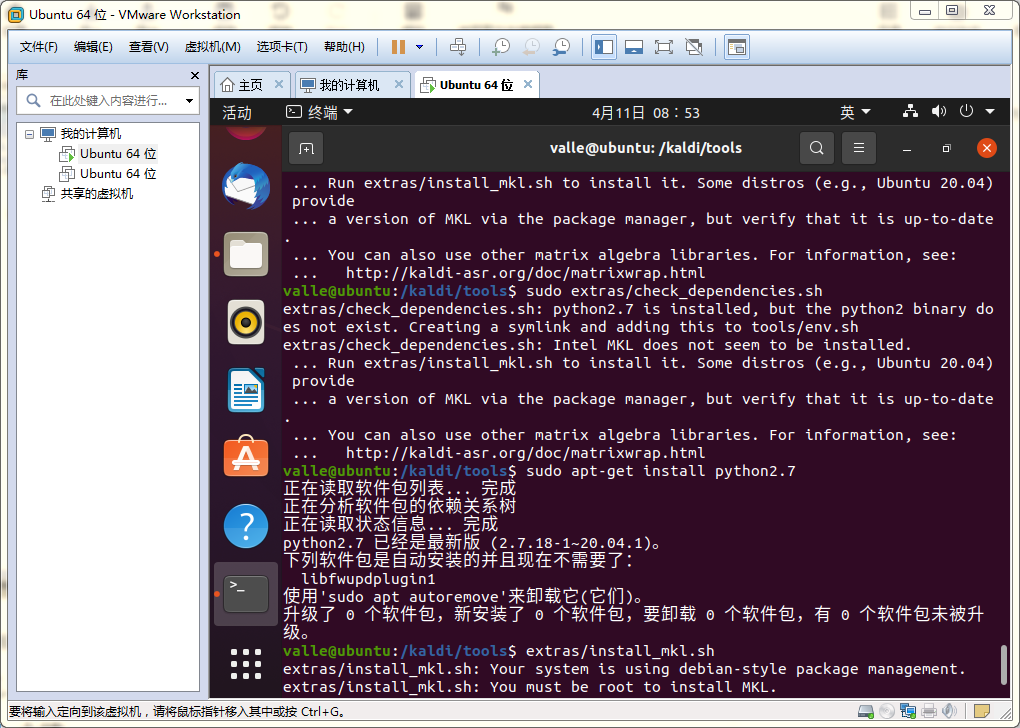Collapse the 我的计算机 tree node

pyautogui.click(x=29, y=134)
